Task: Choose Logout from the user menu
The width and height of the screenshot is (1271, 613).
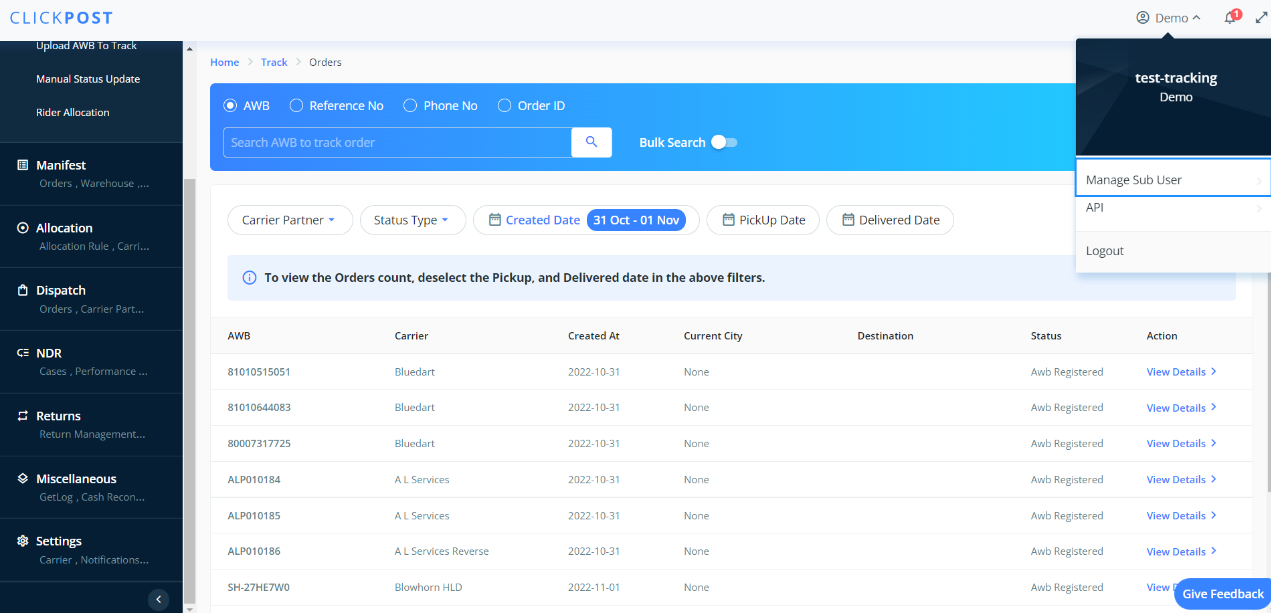Action: (1105, 251)
